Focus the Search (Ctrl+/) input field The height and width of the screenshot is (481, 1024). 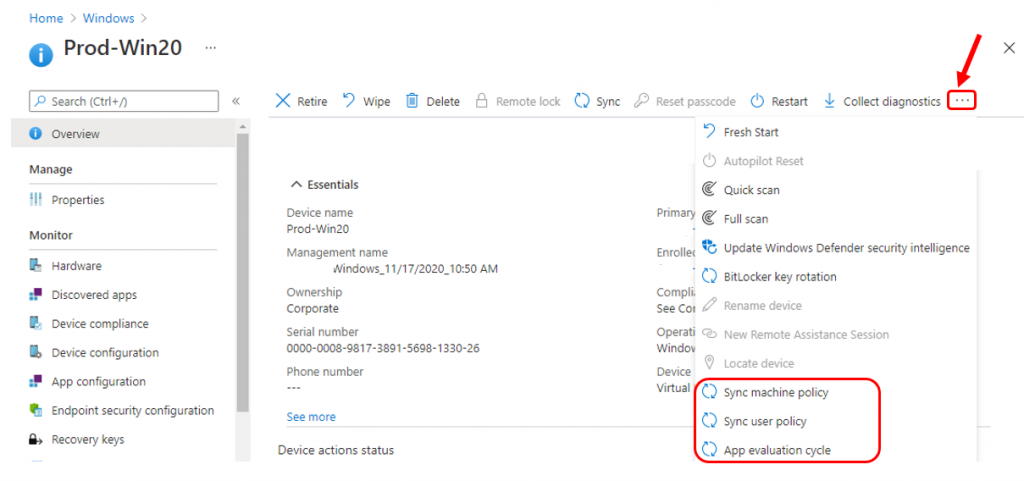[x=124, y=101]
